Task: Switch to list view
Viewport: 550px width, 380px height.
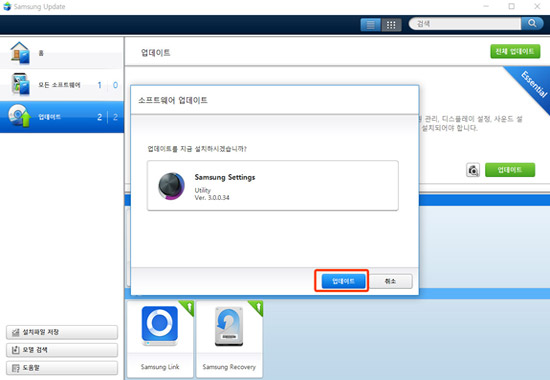Action: click(370, 25)
